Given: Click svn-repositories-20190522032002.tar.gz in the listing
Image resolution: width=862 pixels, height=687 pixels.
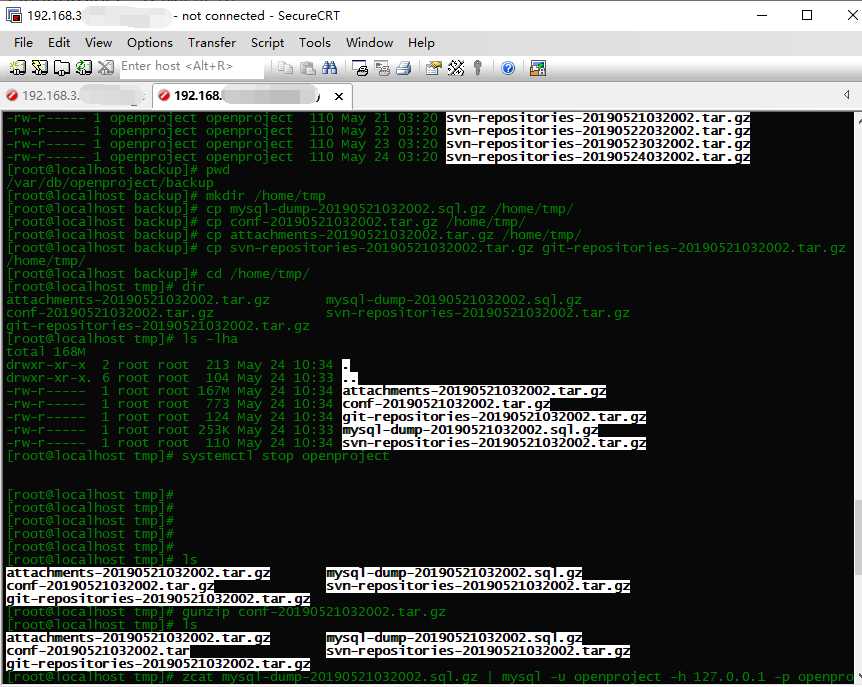Looking at the screenshot, I should click(x=598, y=131).
